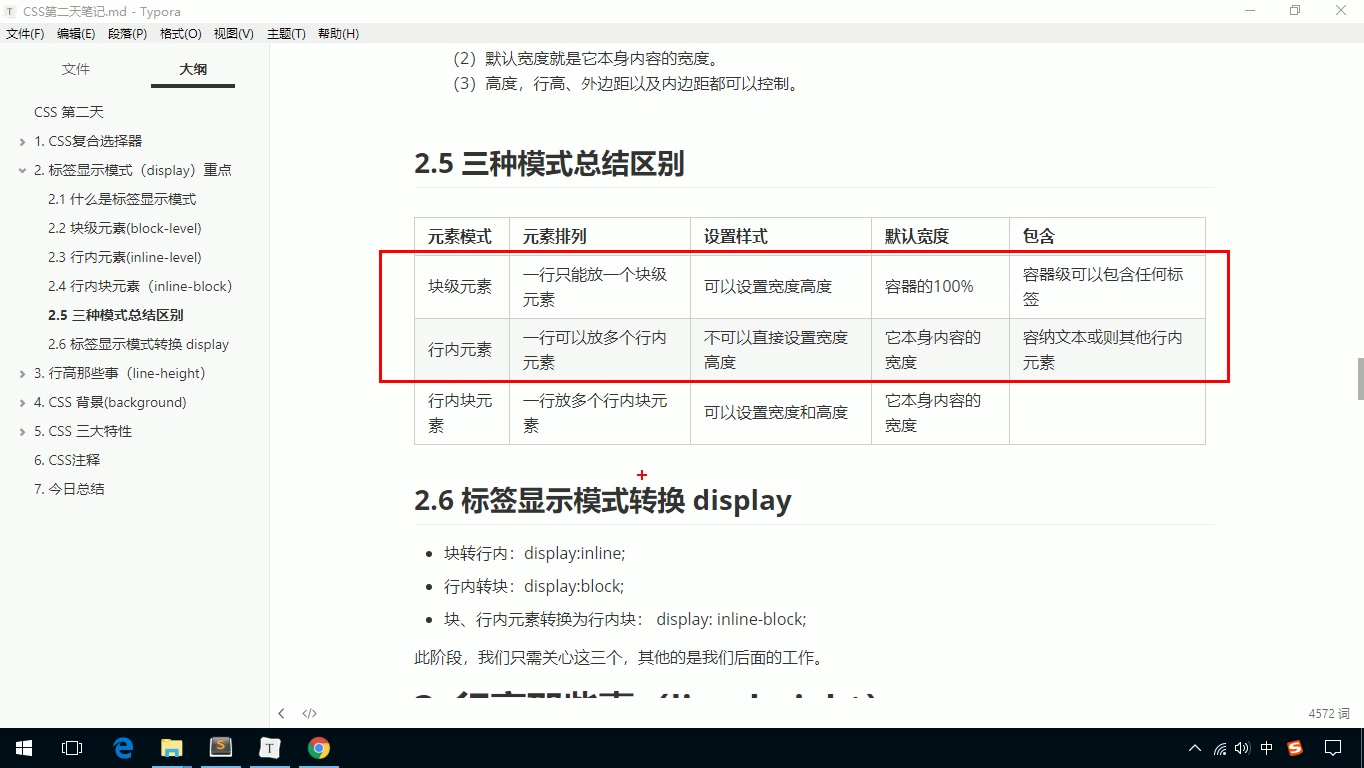Switch to Typora taskbar icon

[270, 748]
